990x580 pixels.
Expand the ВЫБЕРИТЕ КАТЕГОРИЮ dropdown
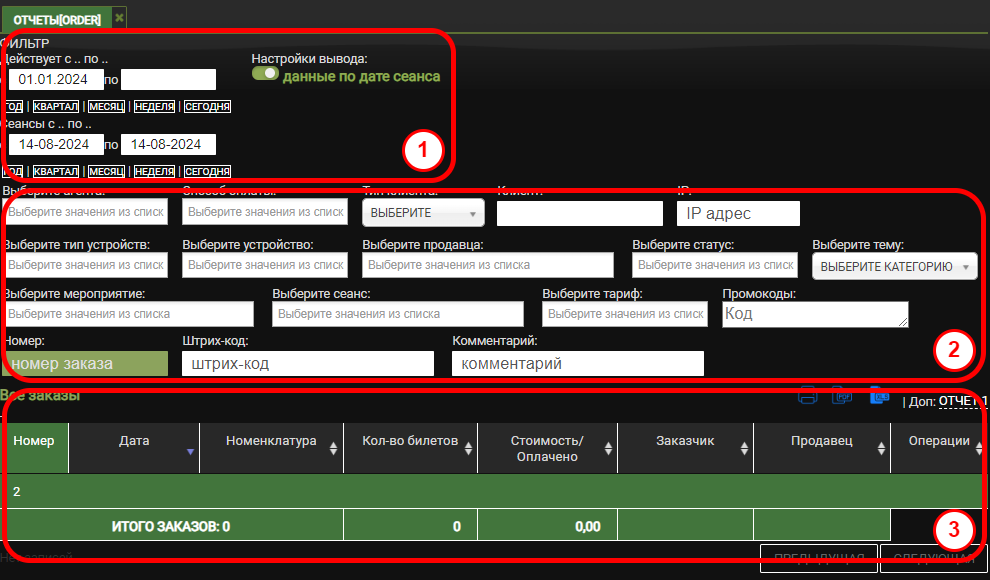894,266
